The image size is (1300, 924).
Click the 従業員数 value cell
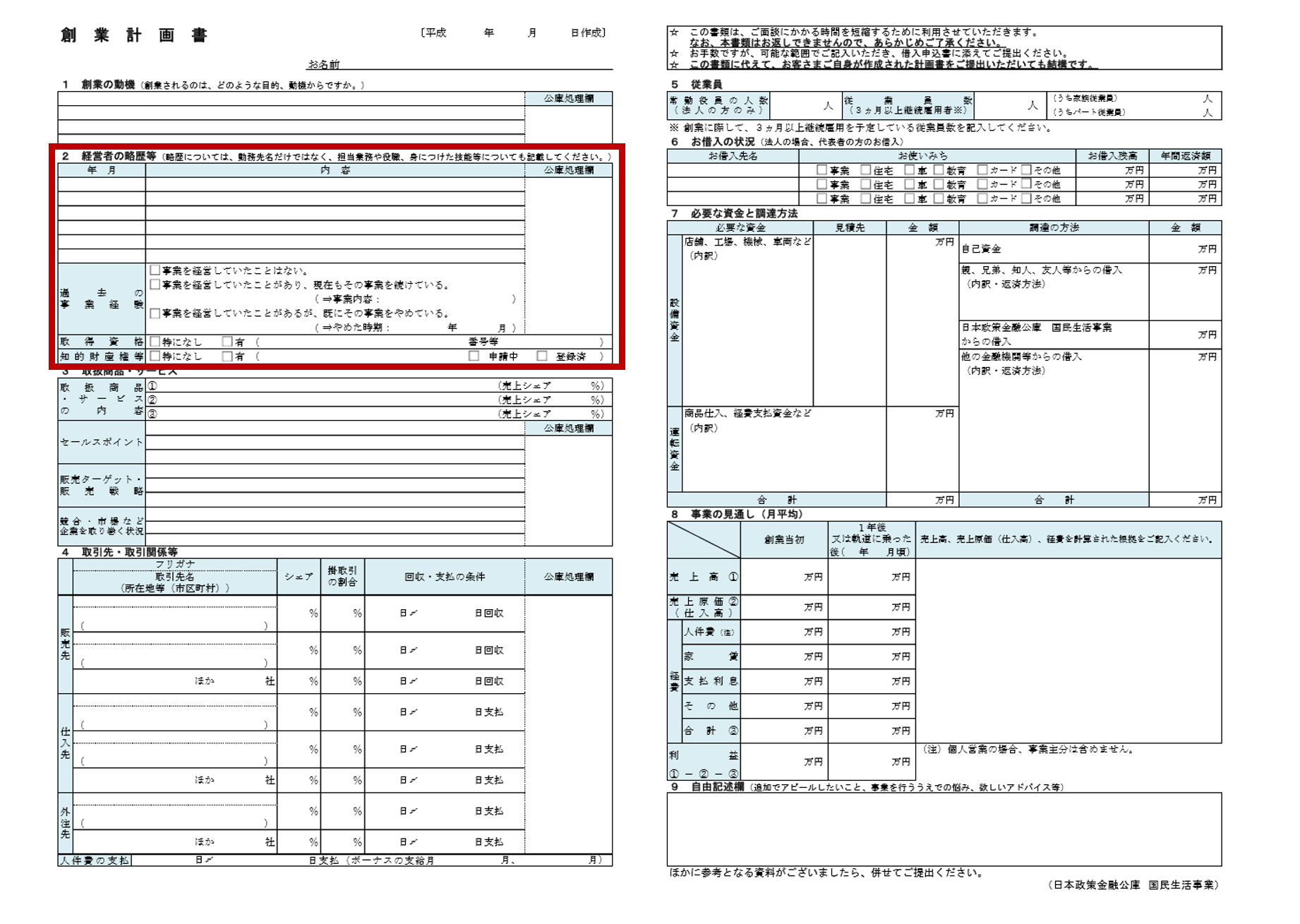point(1009,105)
